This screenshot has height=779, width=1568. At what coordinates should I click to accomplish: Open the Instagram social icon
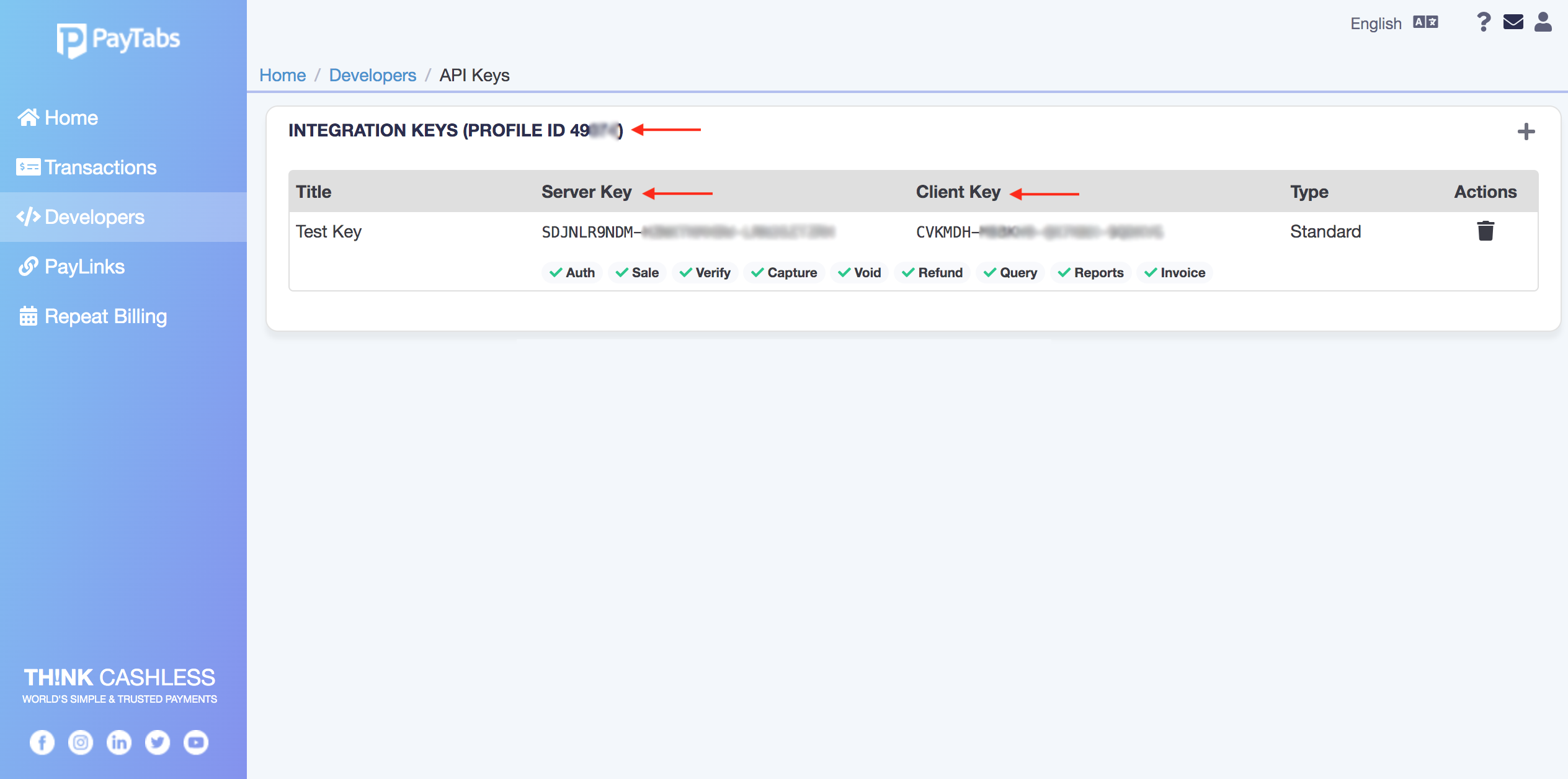81,742
